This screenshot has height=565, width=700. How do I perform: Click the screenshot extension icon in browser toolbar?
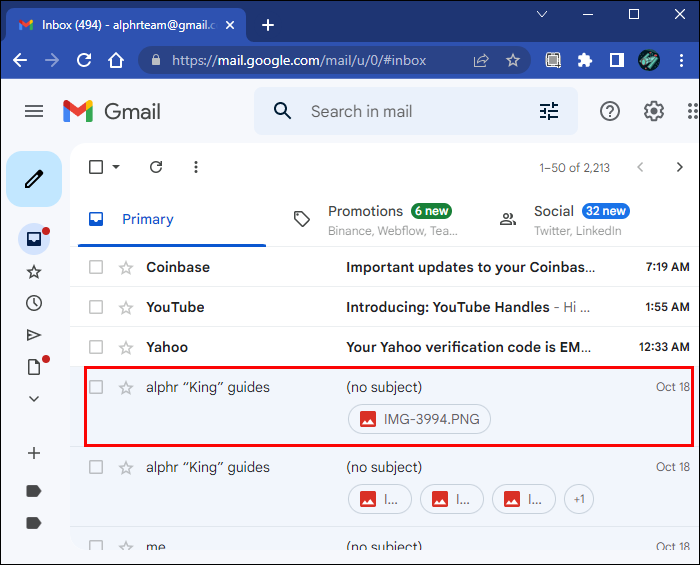(553, 60)
